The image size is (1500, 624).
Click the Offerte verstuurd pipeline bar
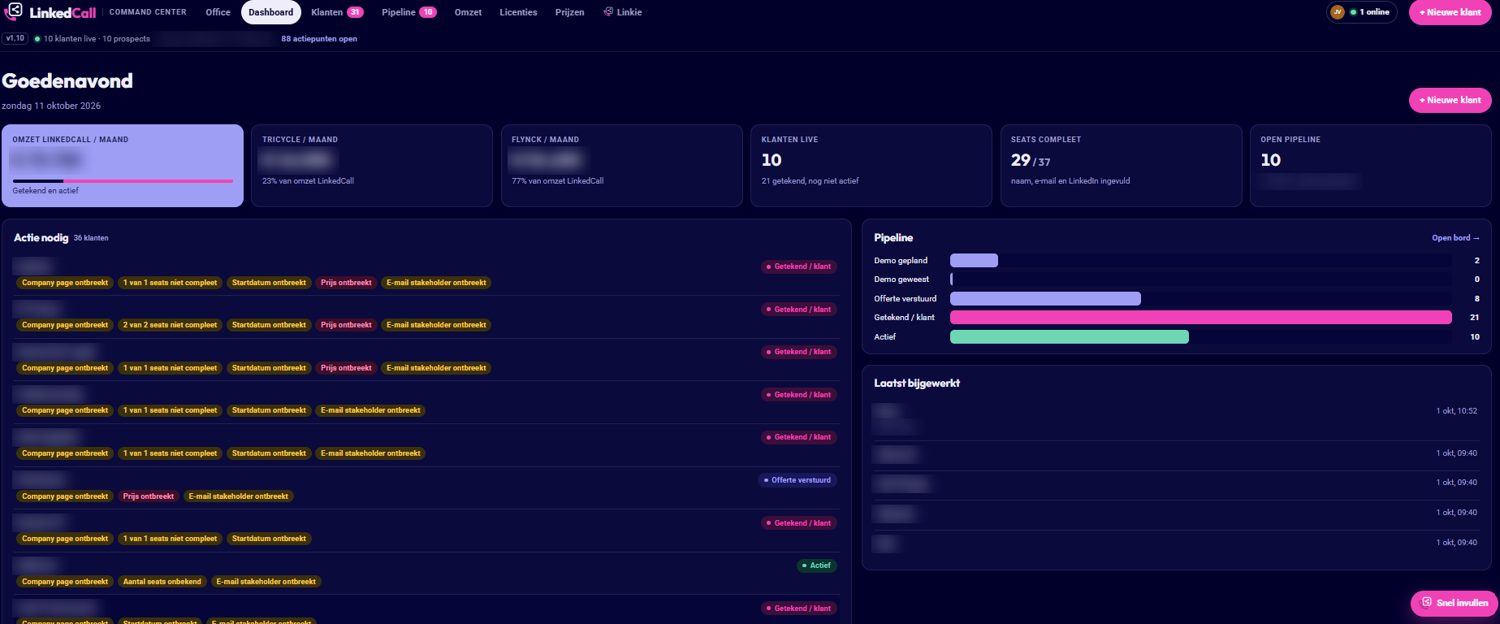click(1045, 298)
